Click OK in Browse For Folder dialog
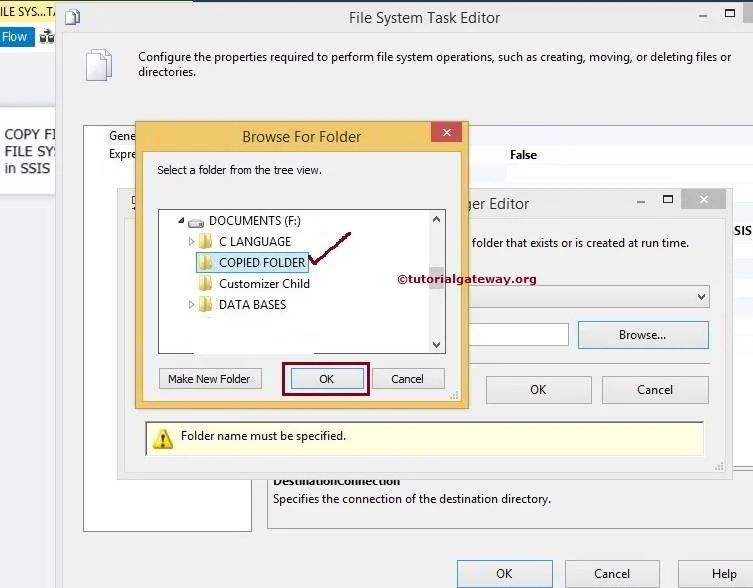The height and width of the screenshot is (588, 753). 327,379
